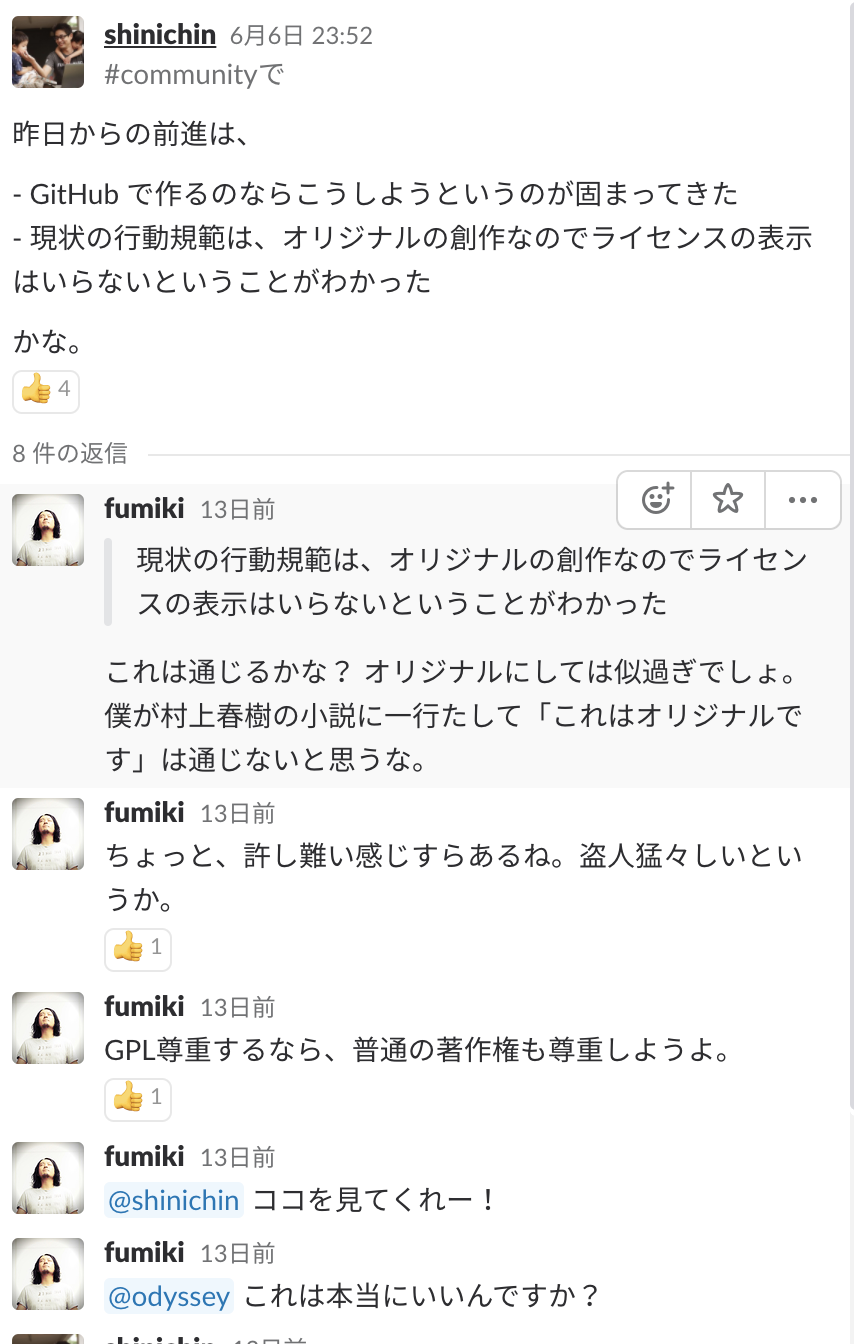Click the @shinichin mention
Screen dimensions: 854x1344
click(x=173, y=1200)
